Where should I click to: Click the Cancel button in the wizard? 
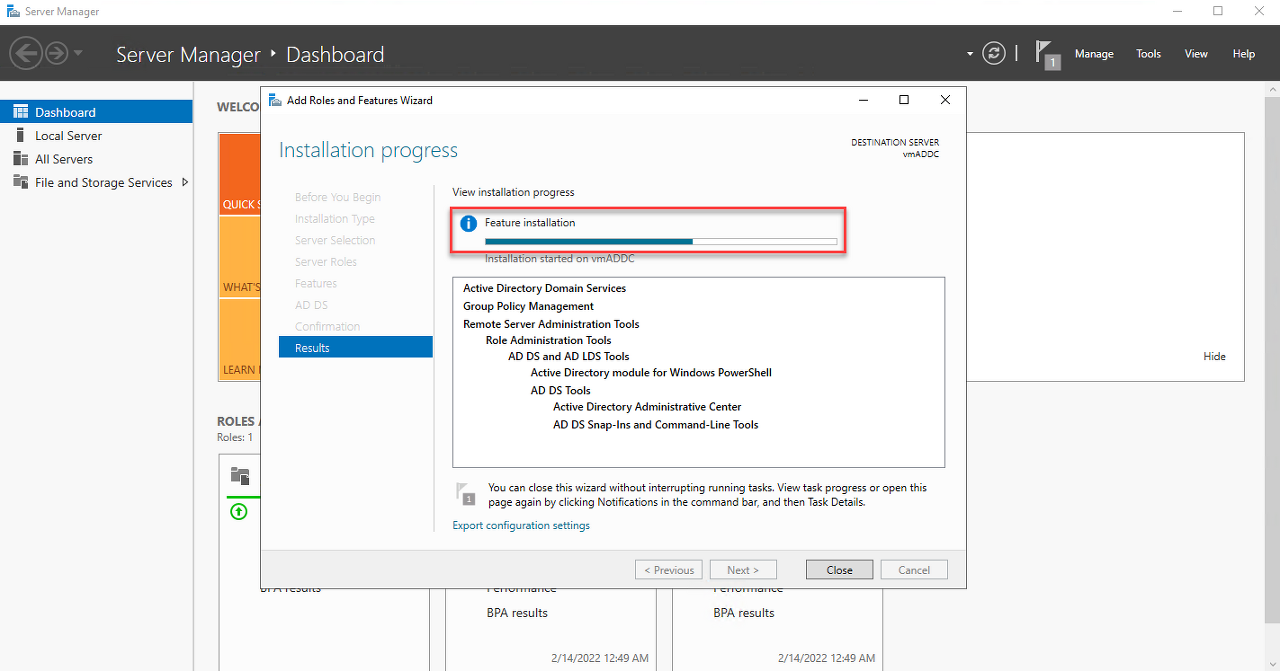pos(914,570)
